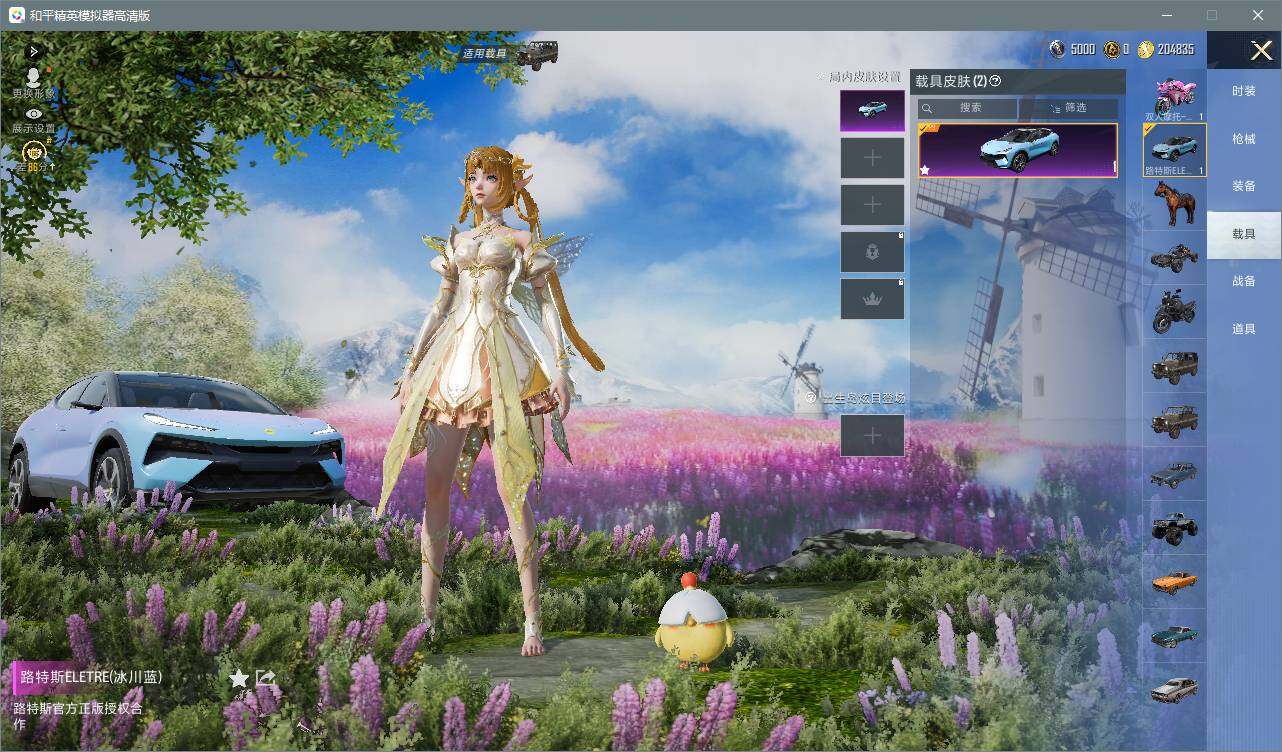Select the silver car at the list bottom
Viewport: 1282px width, 752px height.
click(x=1174, y=689)
